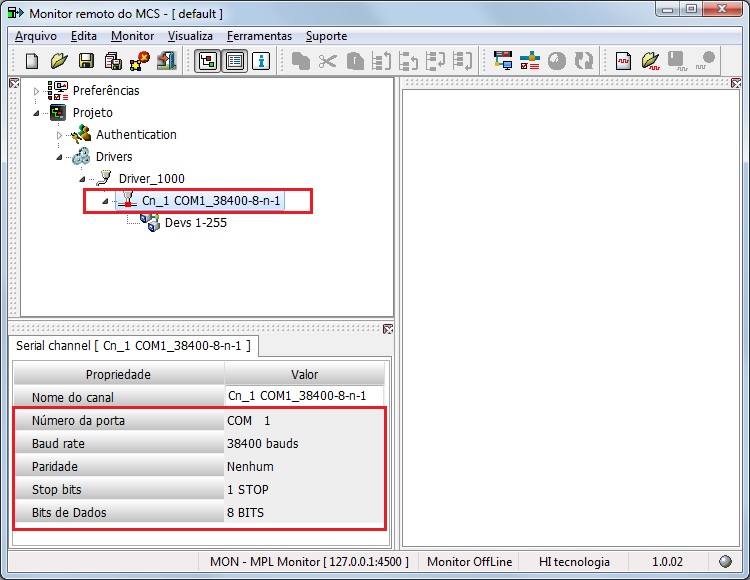Expand the Authentication tree node
The width and height of the screenshot is (750, 580).
coord(59,135)
